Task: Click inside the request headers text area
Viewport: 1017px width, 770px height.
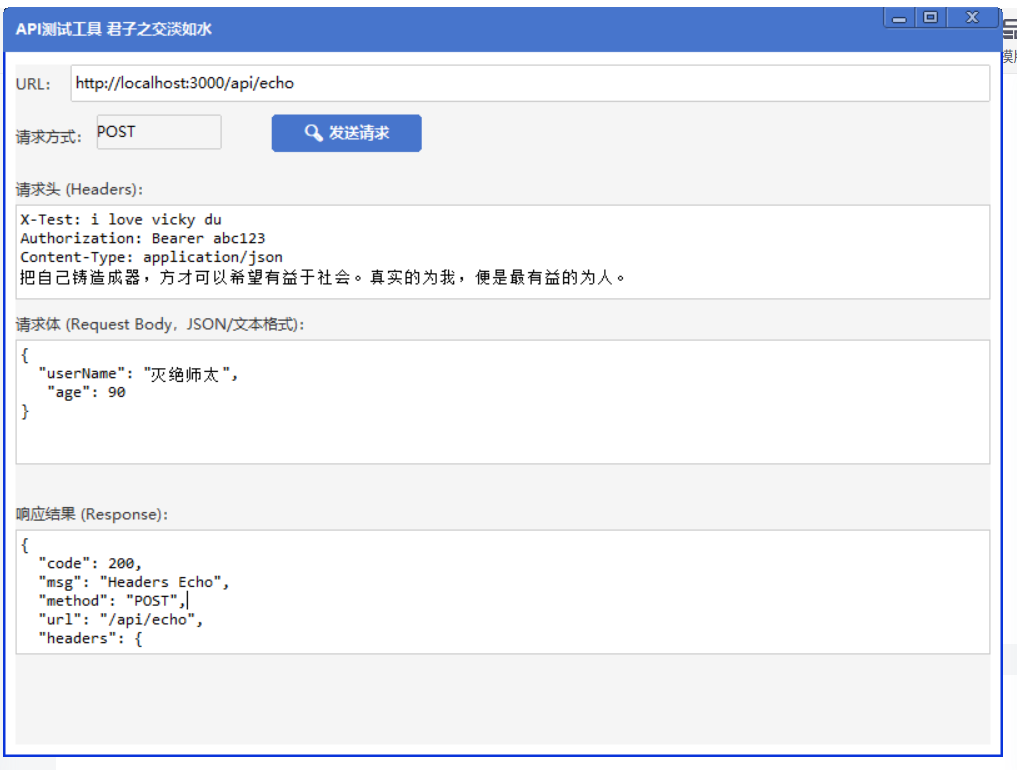Action: tap(503, 252)
